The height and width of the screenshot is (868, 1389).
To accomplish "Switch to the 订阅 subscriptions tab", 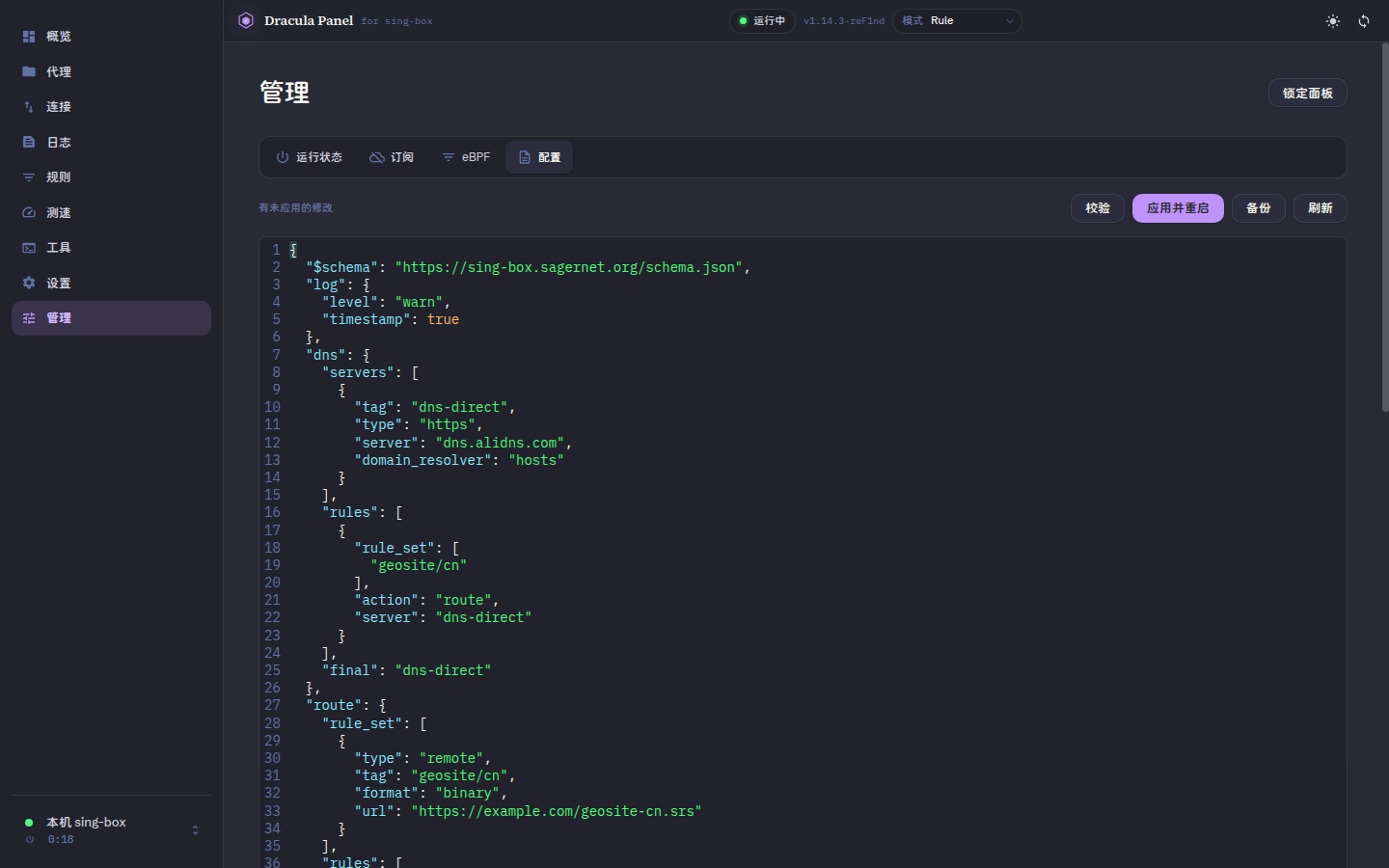I will tap(392, 157).
